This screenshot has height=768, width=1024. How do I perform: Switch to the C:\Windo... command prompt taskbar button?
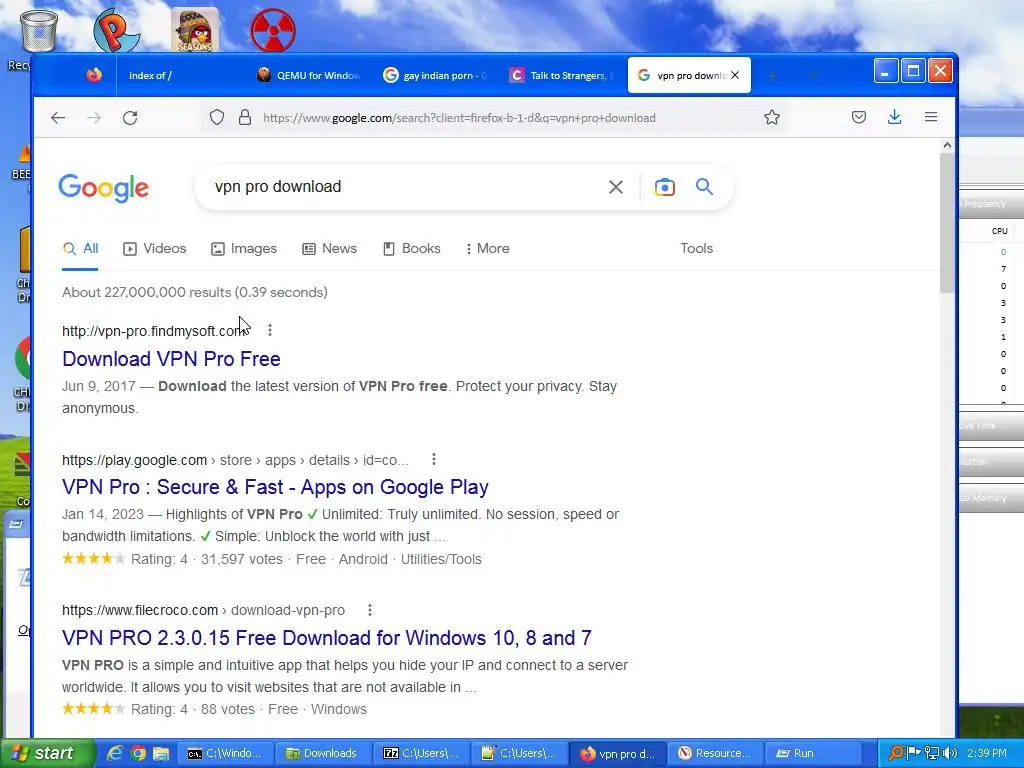tap(225, 754)
